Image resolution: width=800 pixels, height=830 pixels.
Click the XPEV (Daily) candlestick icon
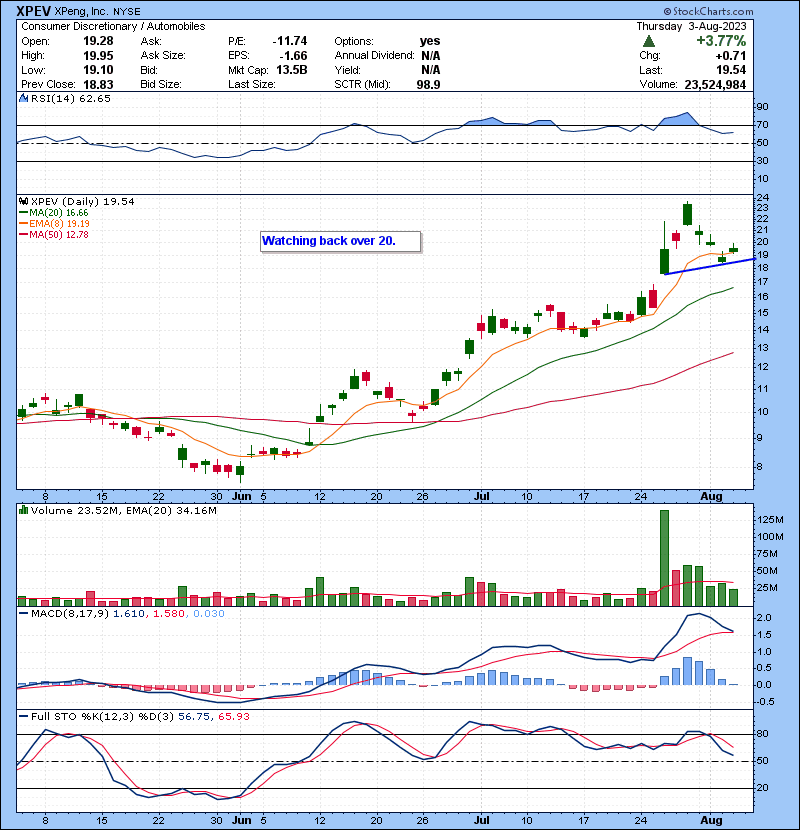tap(23, 201)
